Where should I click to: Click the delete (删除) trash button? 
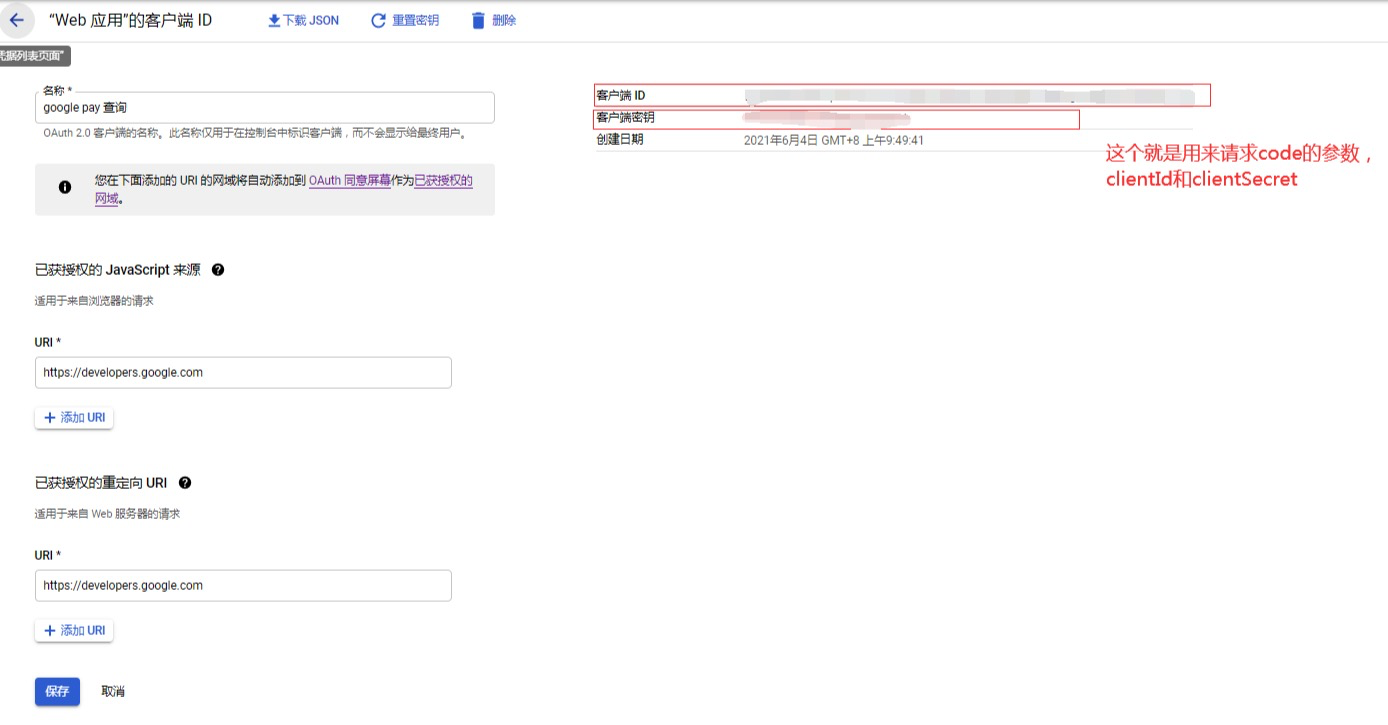tap(494, 20)
